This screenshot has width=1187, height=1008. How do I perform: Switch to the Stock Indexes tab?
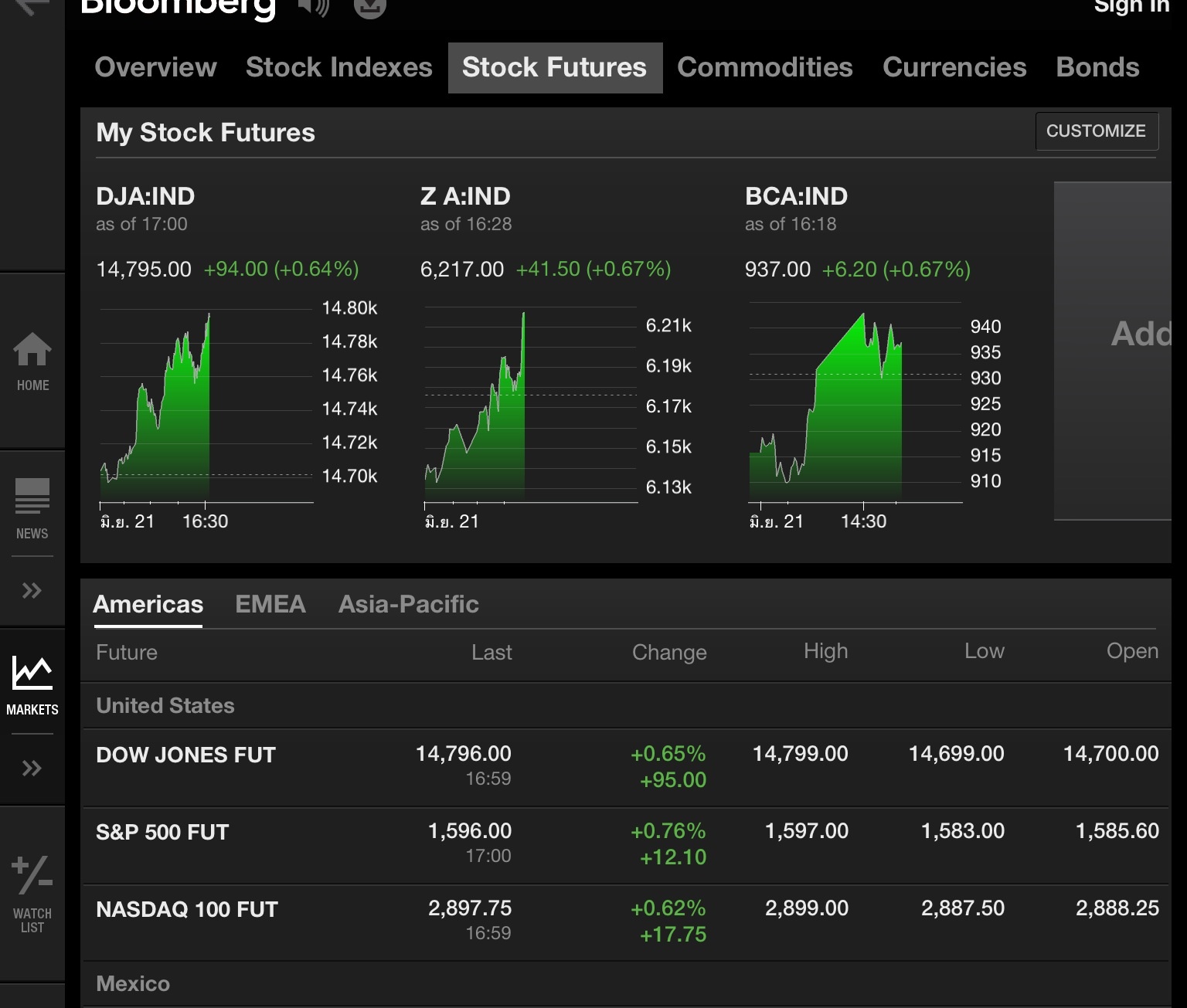pyautogui.click(x=338, y=68)
